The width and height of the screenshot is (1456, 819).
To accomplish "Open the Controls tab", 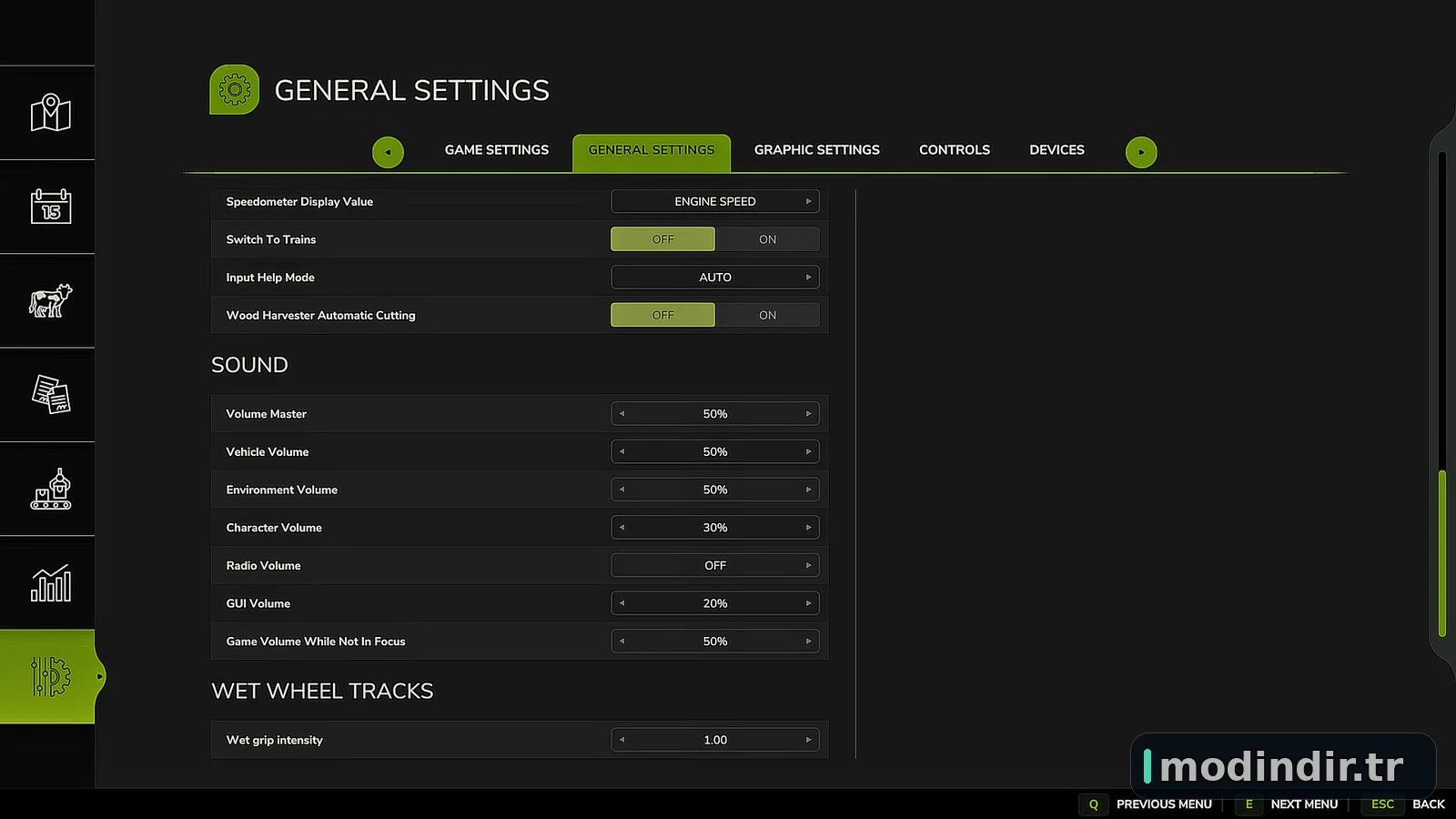I will 955,150.
